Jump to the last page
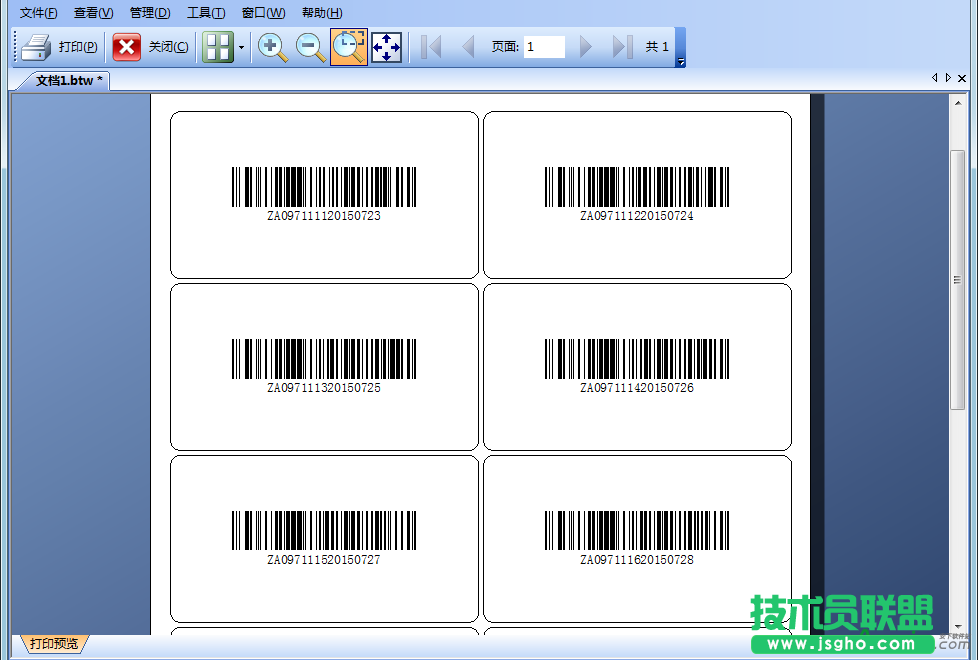The width and height of the screenshot is (978, 660). [622, 47]
